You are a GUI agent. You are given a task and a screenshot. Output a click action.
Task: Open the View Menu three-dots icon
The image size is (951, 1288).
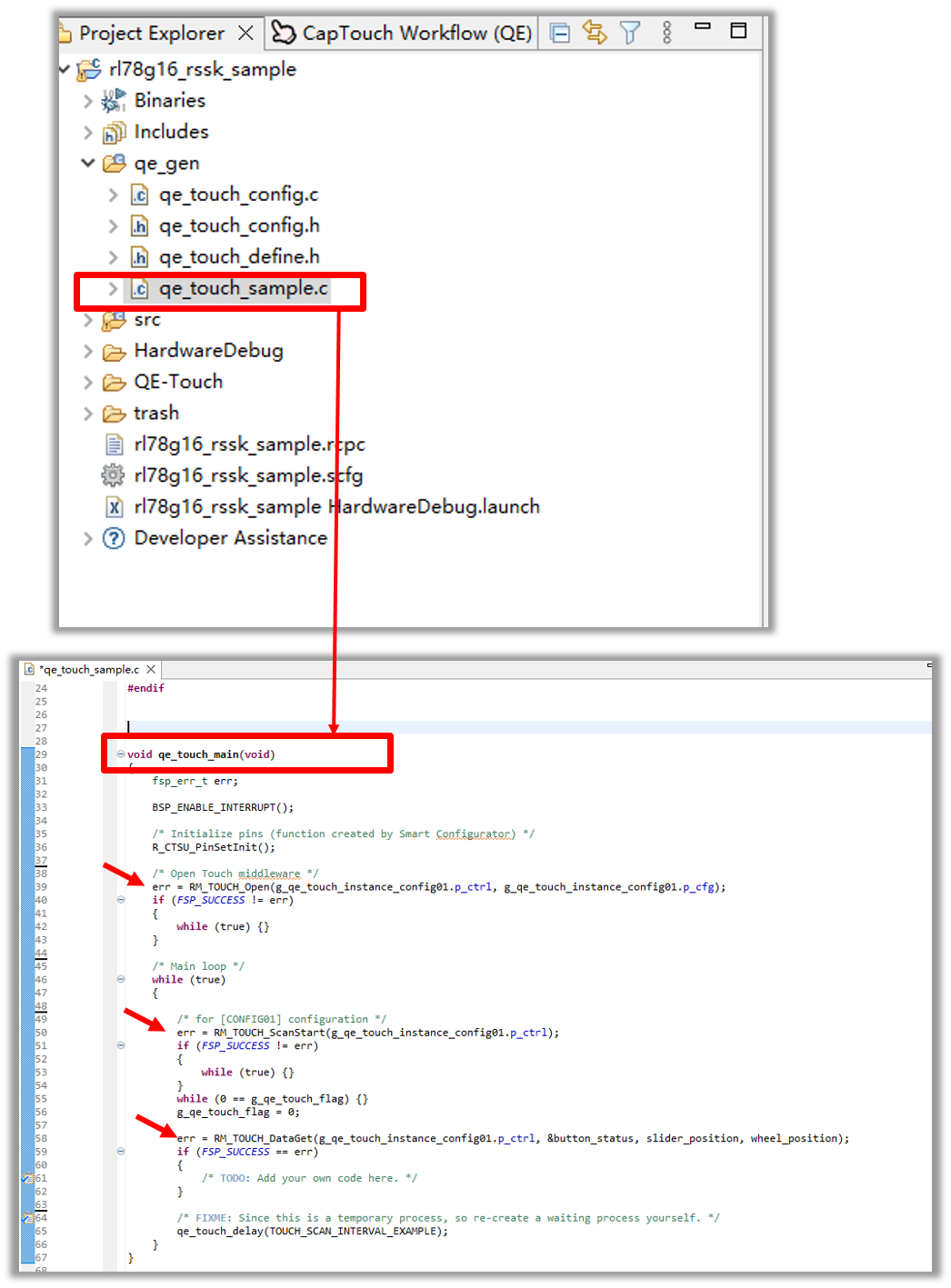[x=666, y=34]
